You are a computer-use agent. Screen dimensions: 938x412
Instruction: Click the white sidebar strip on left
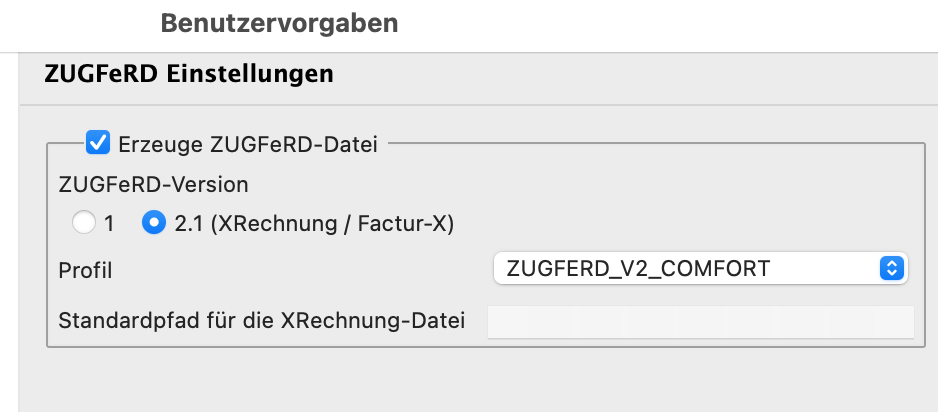(9, 232)
